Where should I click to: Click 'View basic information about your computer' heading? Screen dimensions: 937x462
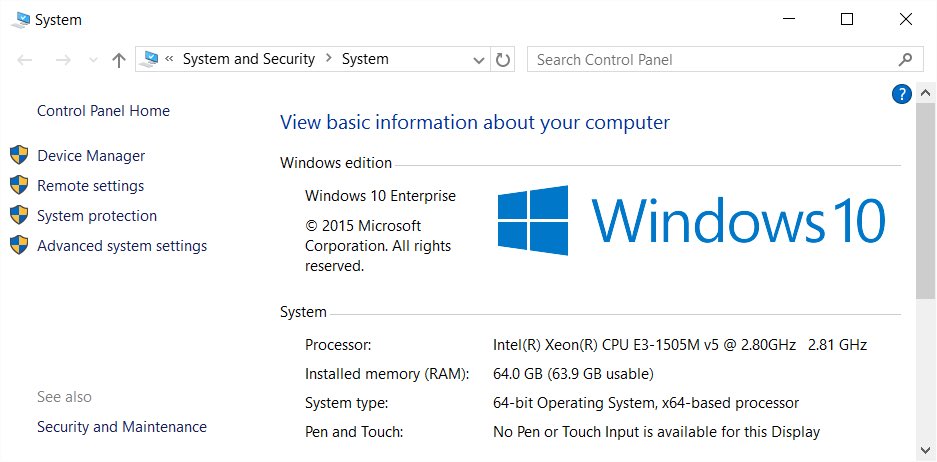tap(475, 123)
